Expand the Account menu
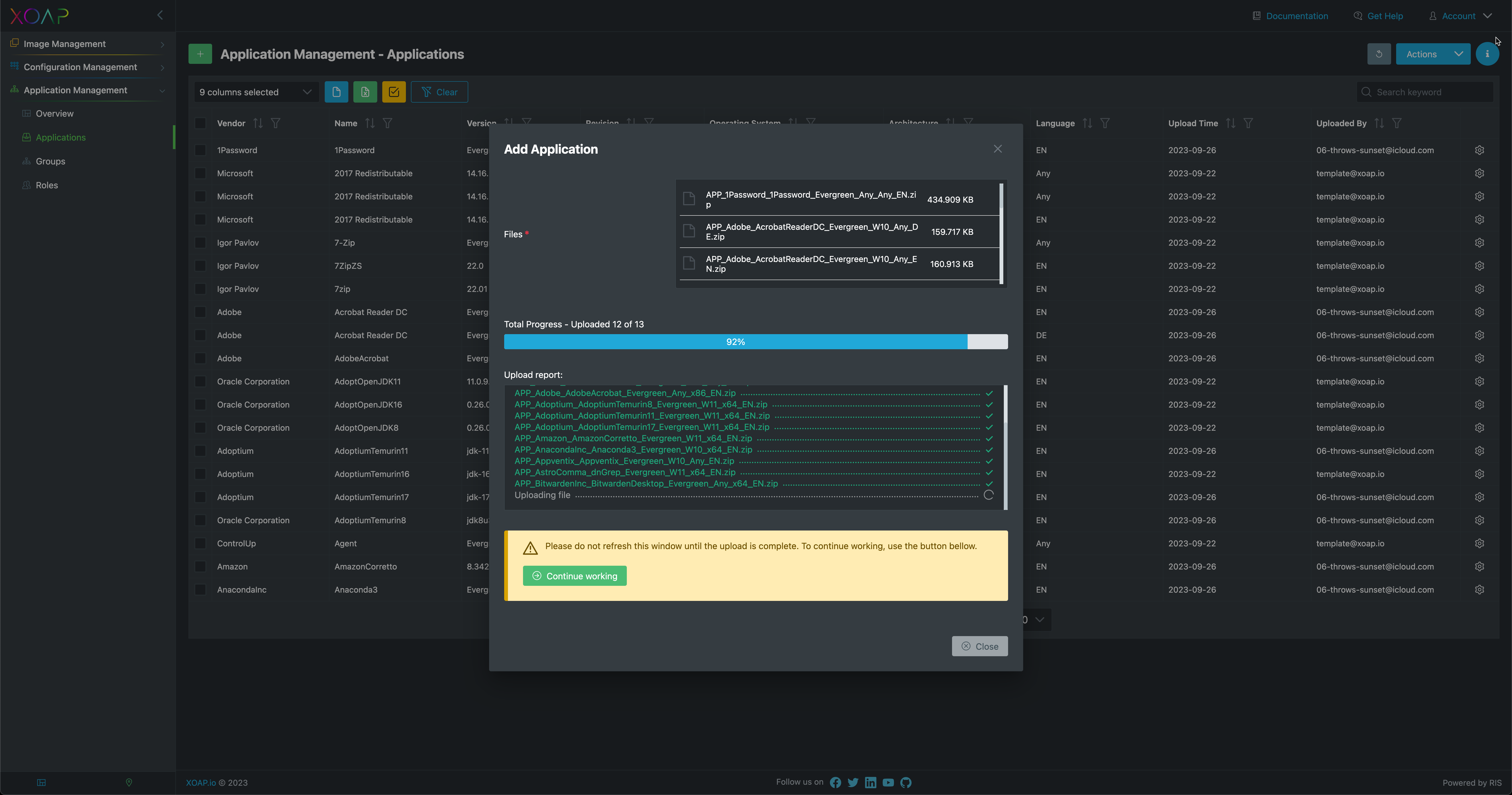This screenshot has width=1512, height=795. [1460, 16]
